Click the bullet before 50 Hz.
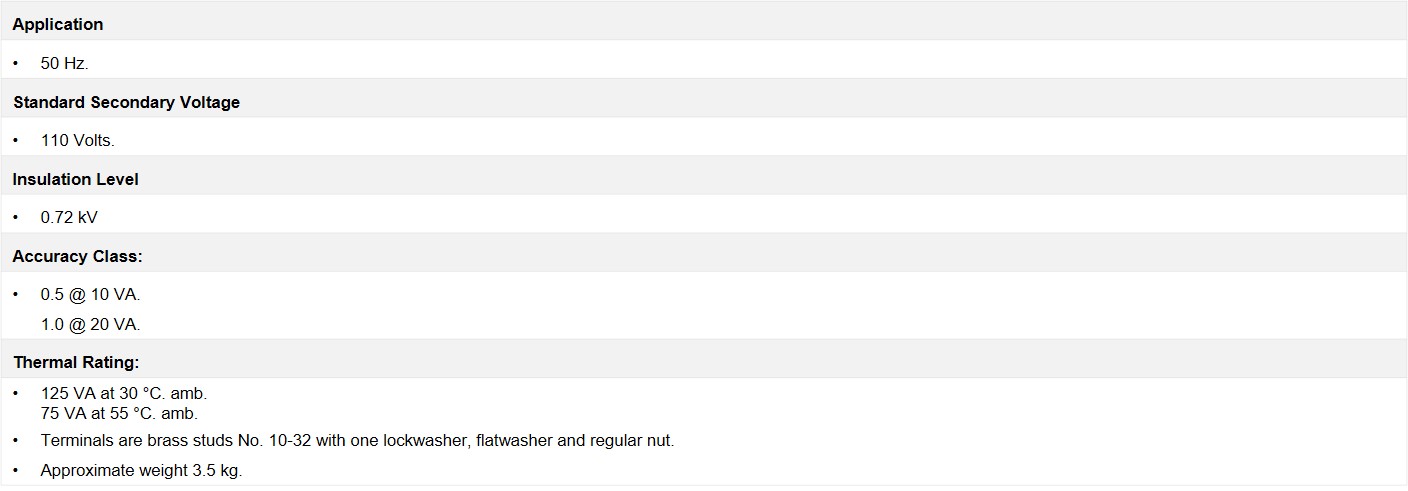 (16, 63)
